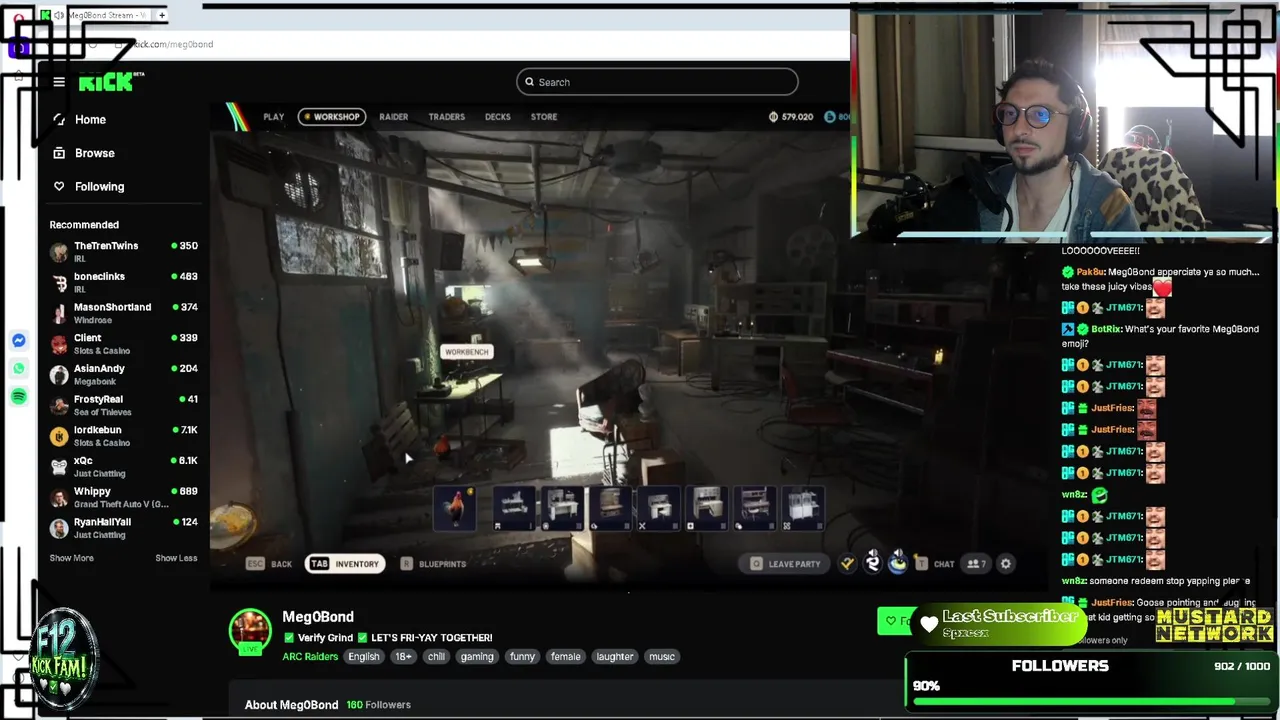Click the in-game coin balance 579,020
1280x720 pixels.
[x=791, y=117]
